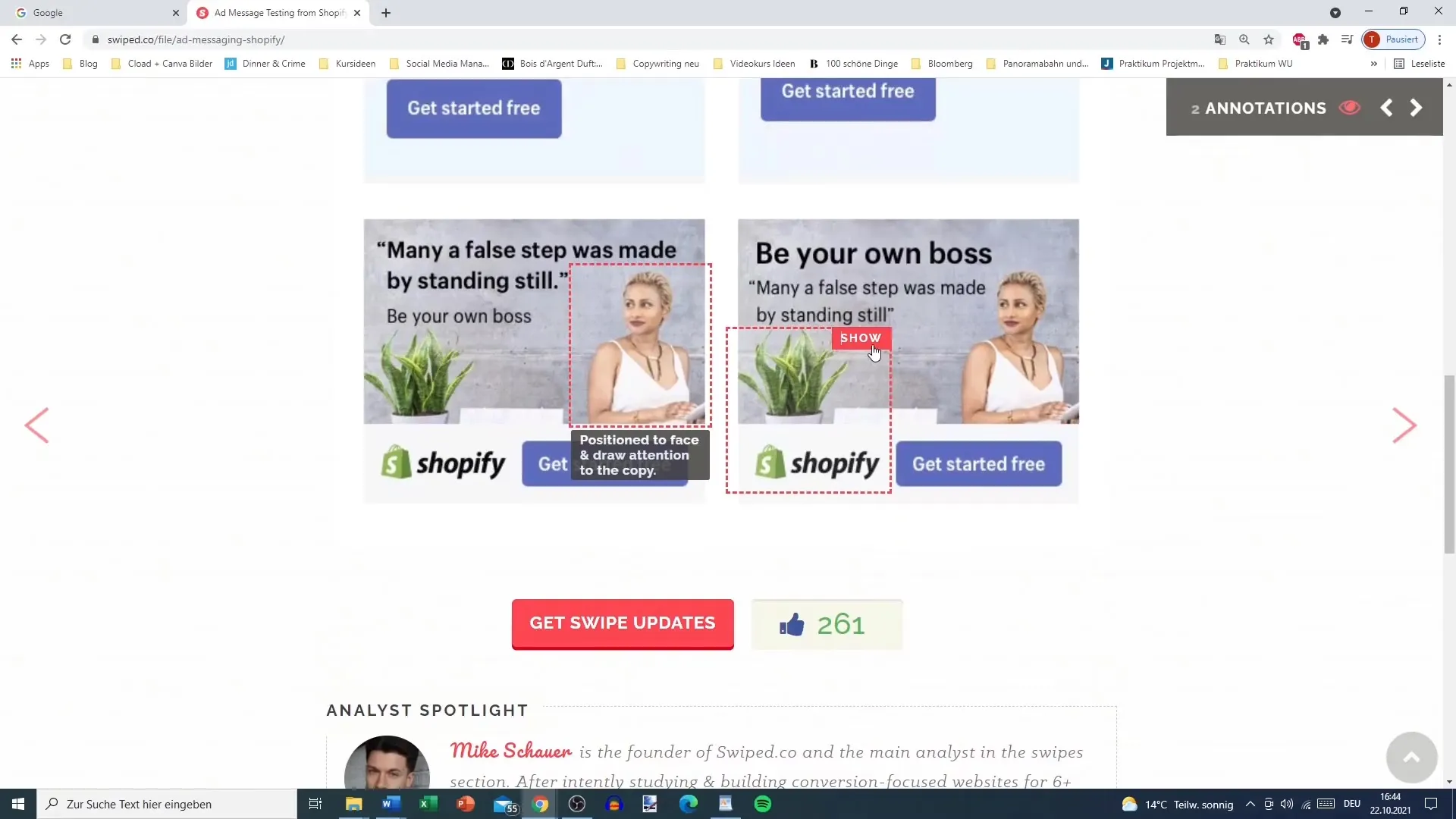Click the thumbs up like icon
The width and height of the screenshot is (1456, 819).
(792, 623)
